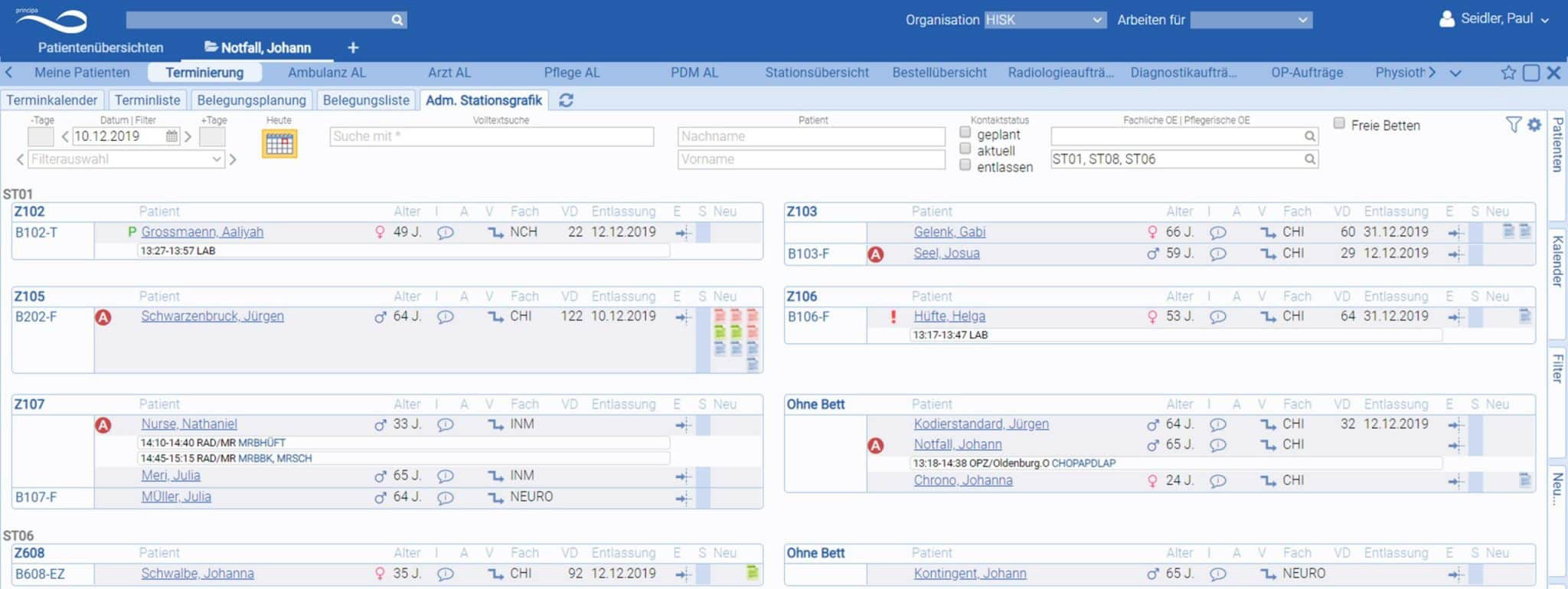Open speech bubble info for Grossmaenn, Aaliyah
The height and width of the screenshot is (589, 1568).
(x=445, y=233)
